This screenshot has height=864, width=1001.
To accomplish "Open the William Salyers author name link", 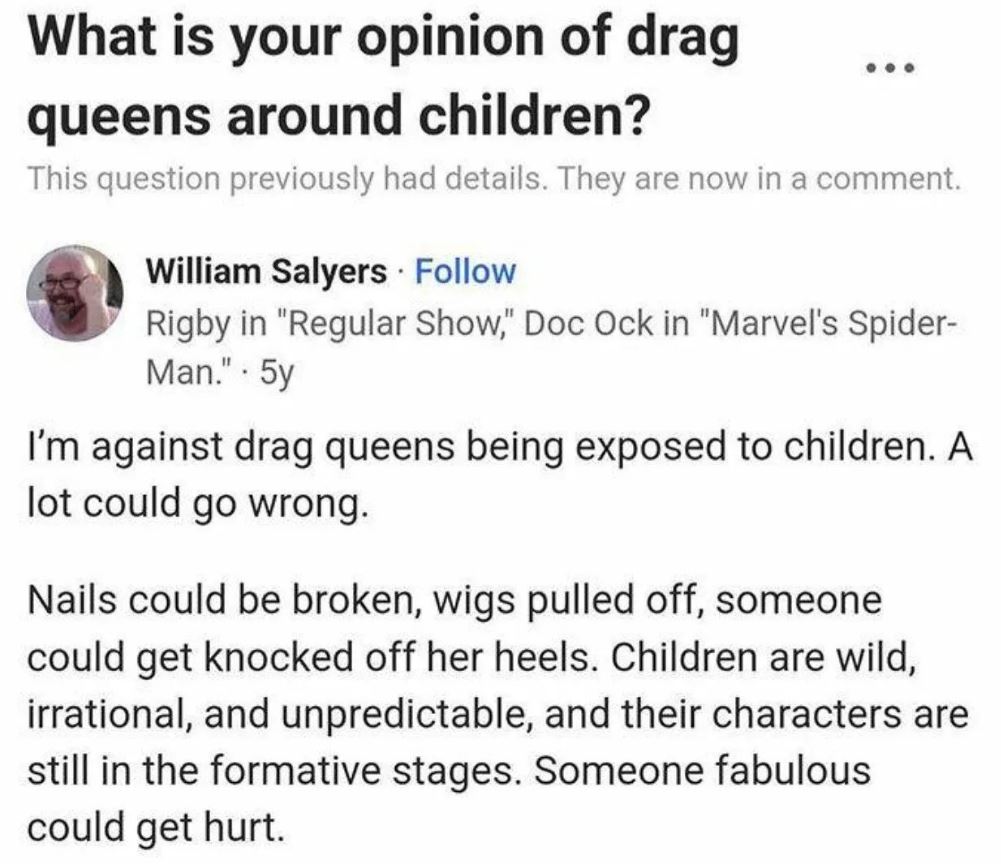I will pyautogui.click(x=264, y=270).
